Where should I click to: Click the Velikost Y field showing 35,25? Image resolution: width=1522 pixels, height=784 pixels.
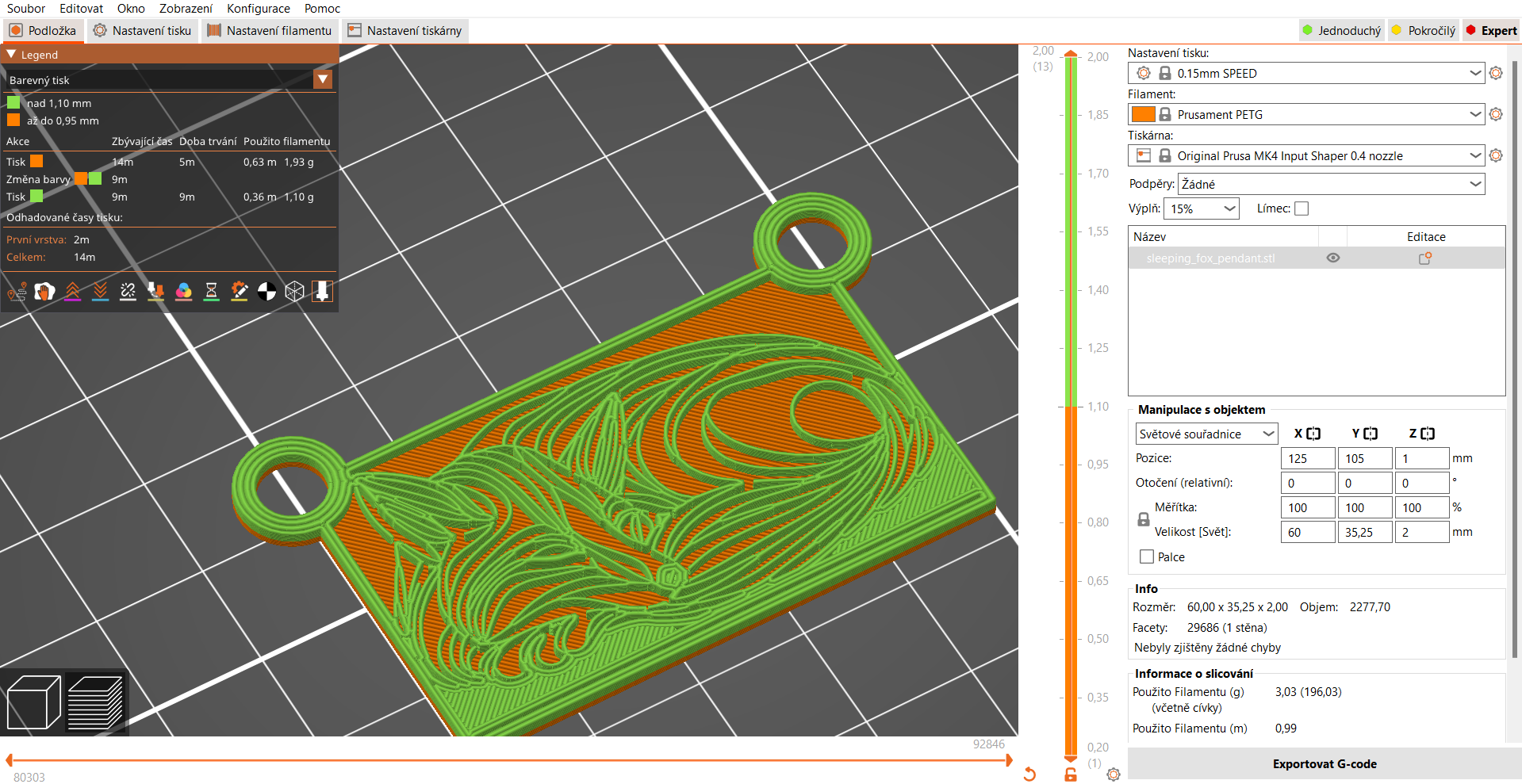[1365, 532]
